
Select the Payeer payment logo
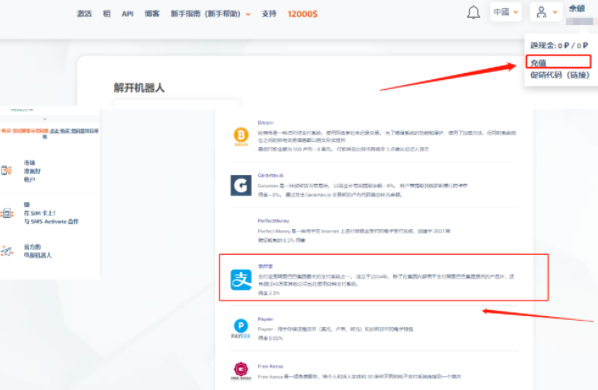241,328
